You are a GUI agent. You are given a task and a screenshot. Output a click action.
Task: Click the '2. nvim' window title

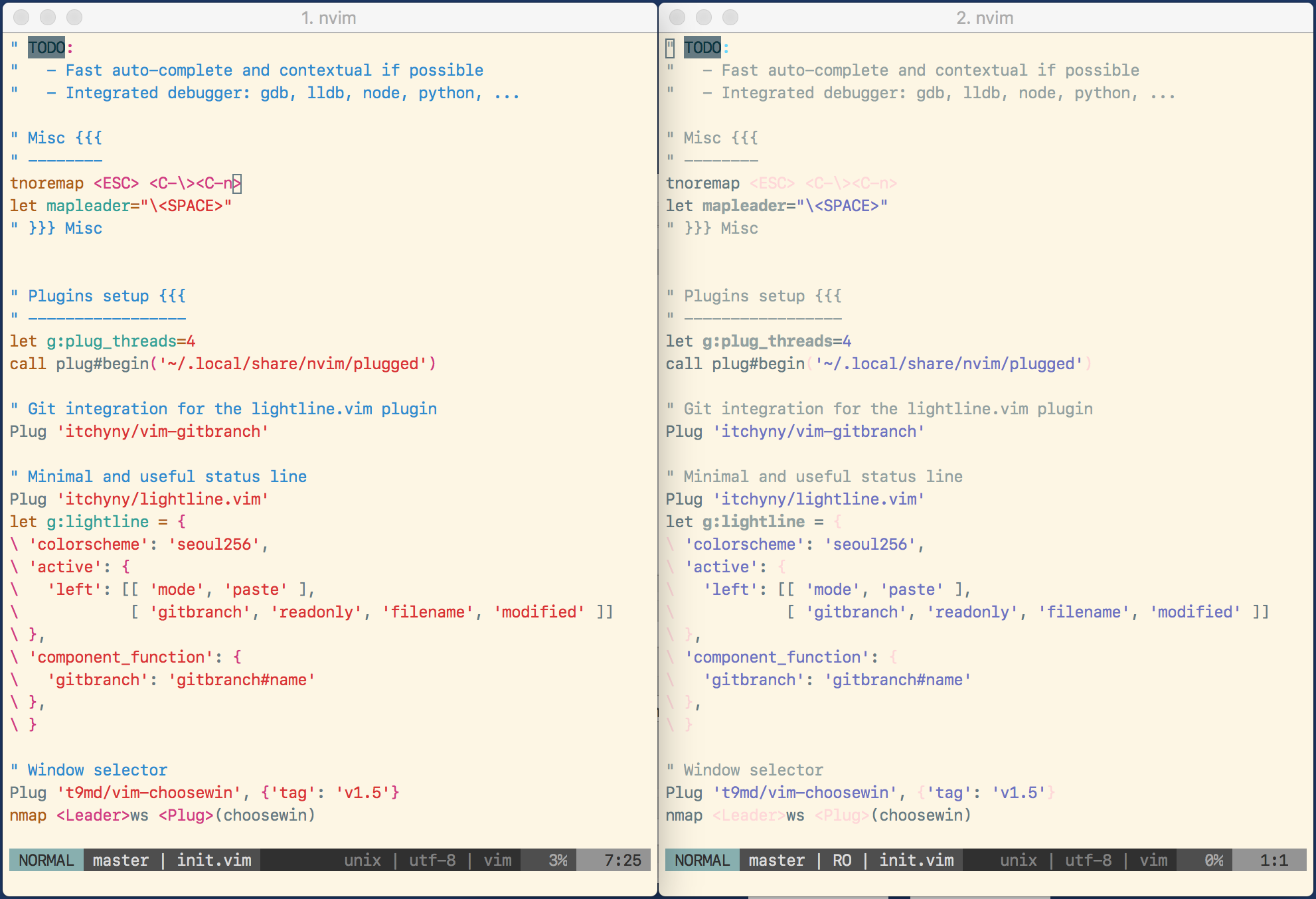click(986, 18)
